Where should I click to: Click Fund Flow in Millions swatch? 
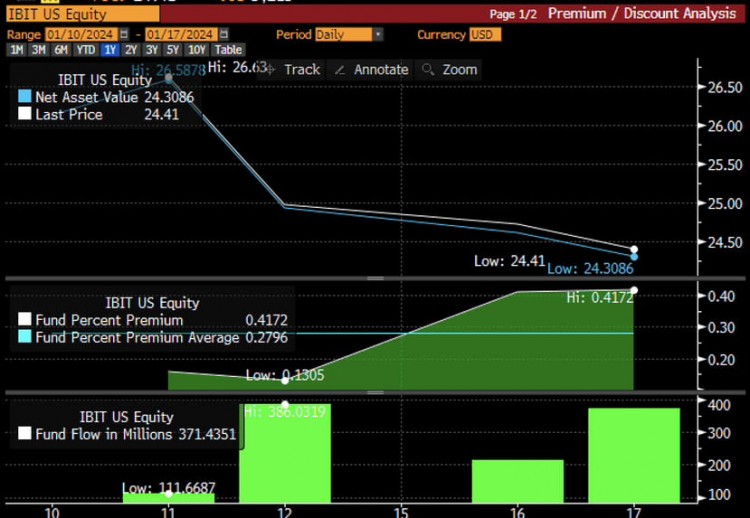(25, 433)
